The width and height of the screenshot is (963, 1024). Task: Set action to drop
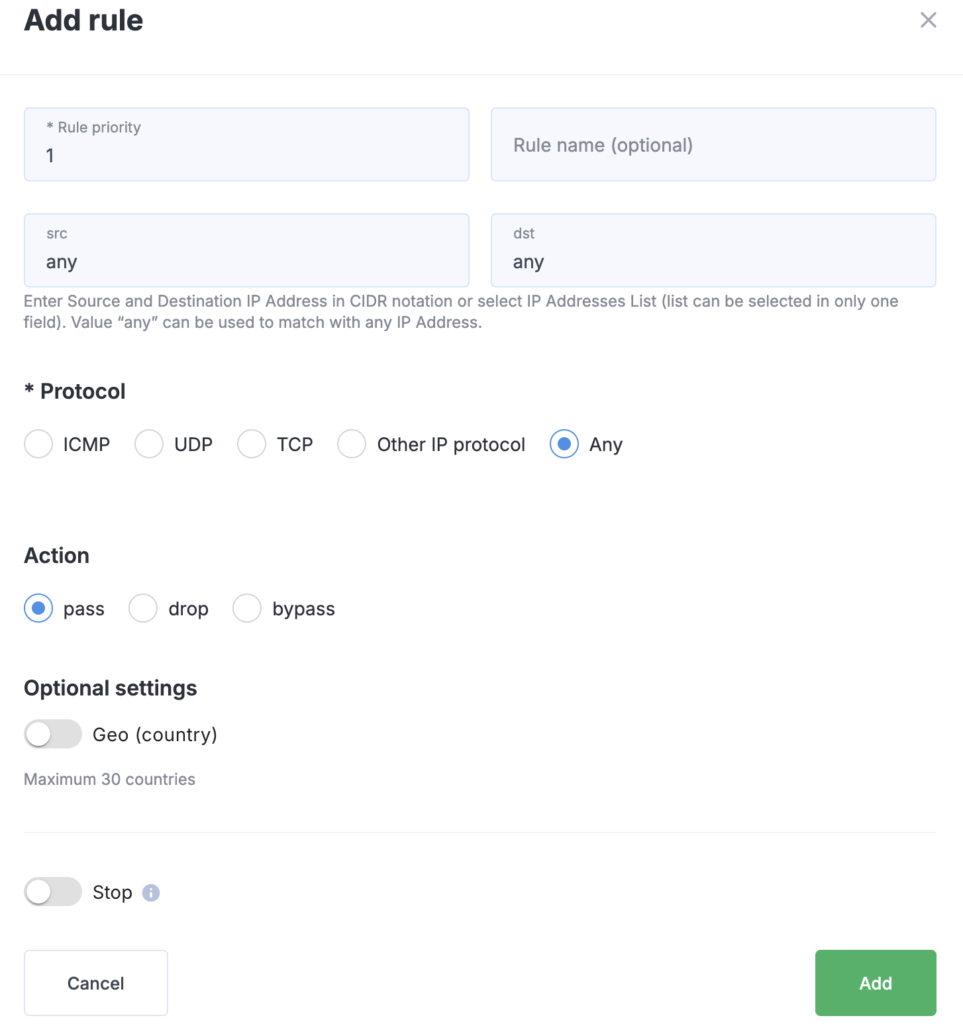tap(143, 609)
